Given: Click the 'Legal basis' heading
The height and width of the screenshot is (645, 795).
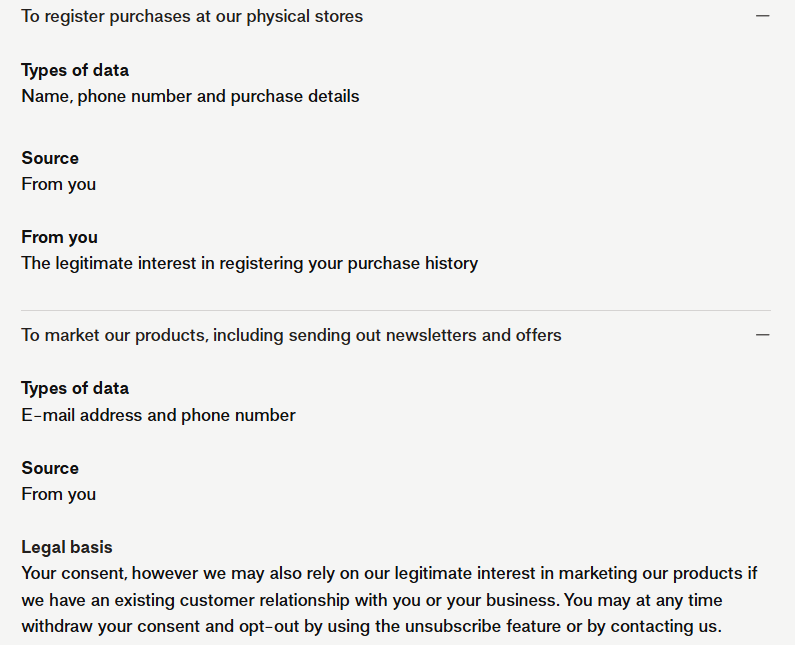Looking at the screenshot, I should pos(67,547).
